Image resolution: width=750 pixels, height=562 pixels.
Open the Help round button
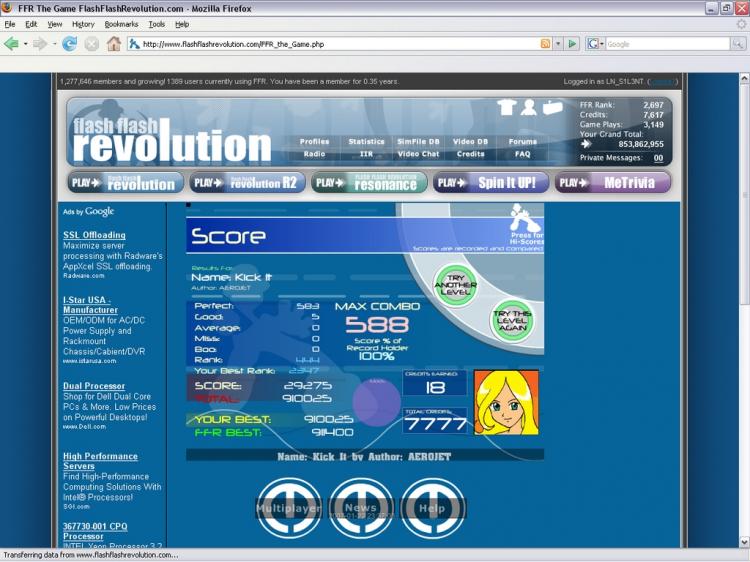click(432, 508)
